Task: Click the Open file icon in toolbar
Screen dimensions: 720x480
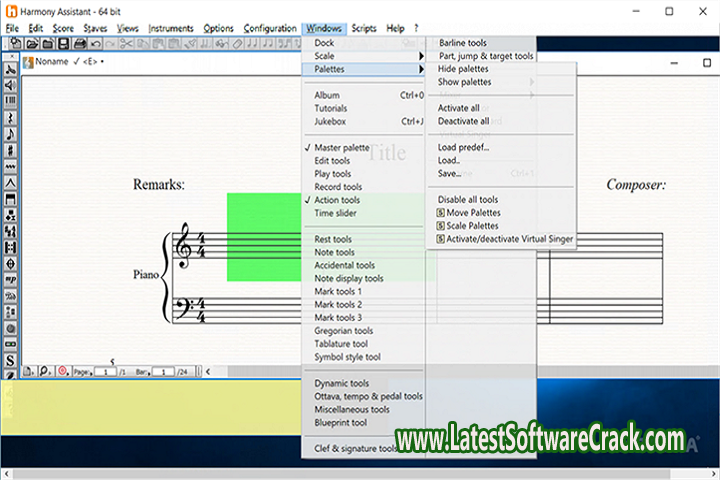Action: coord(32,44)
